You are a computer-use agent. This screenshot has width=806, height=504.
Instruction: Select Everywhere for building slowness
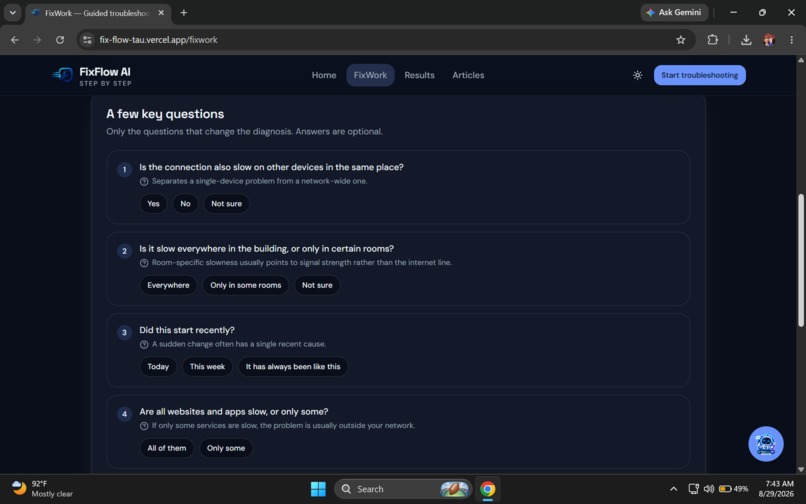(x=168, y=285)
